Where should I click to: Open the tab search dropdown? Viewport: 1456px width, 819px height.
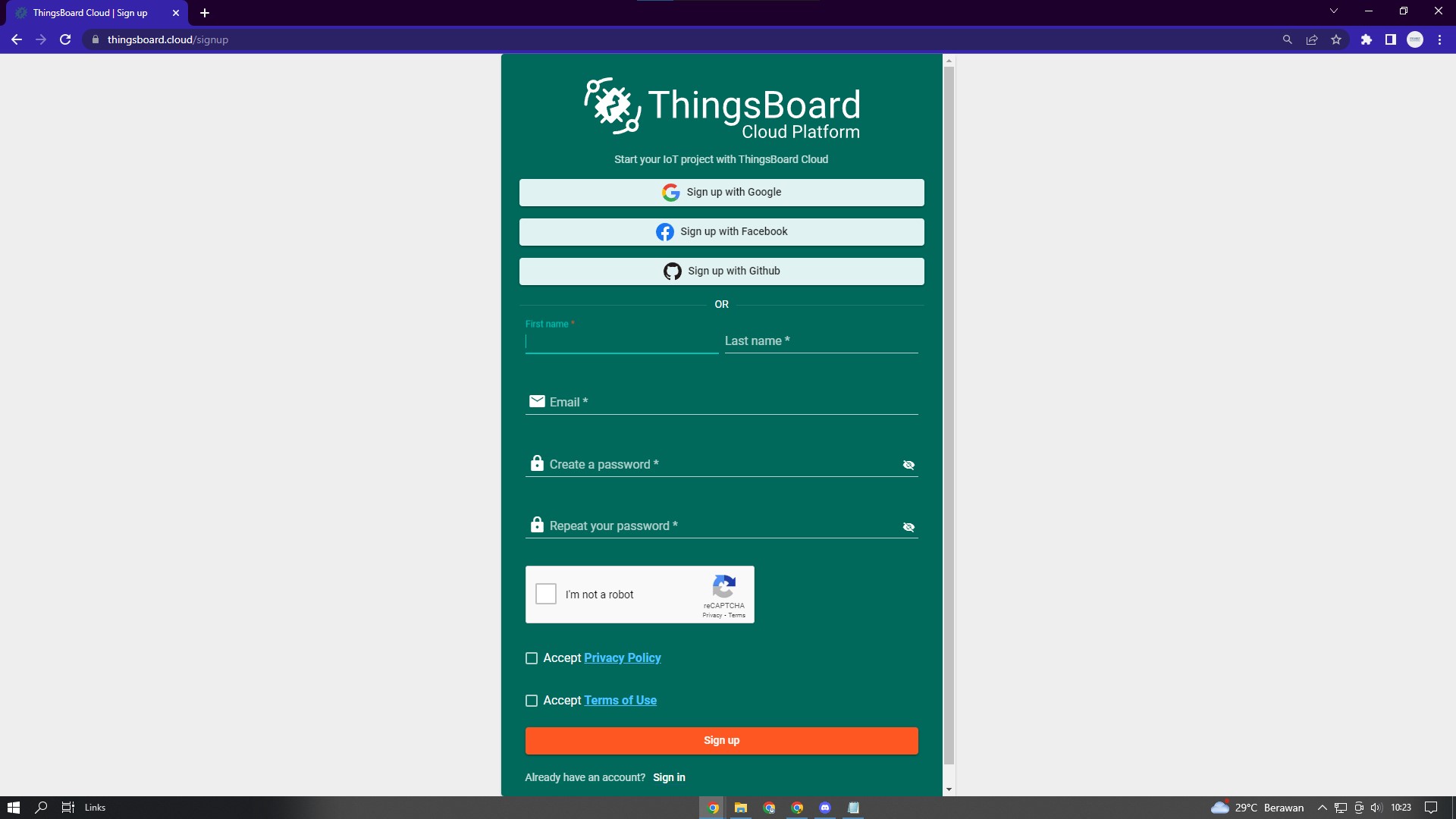1334,11
